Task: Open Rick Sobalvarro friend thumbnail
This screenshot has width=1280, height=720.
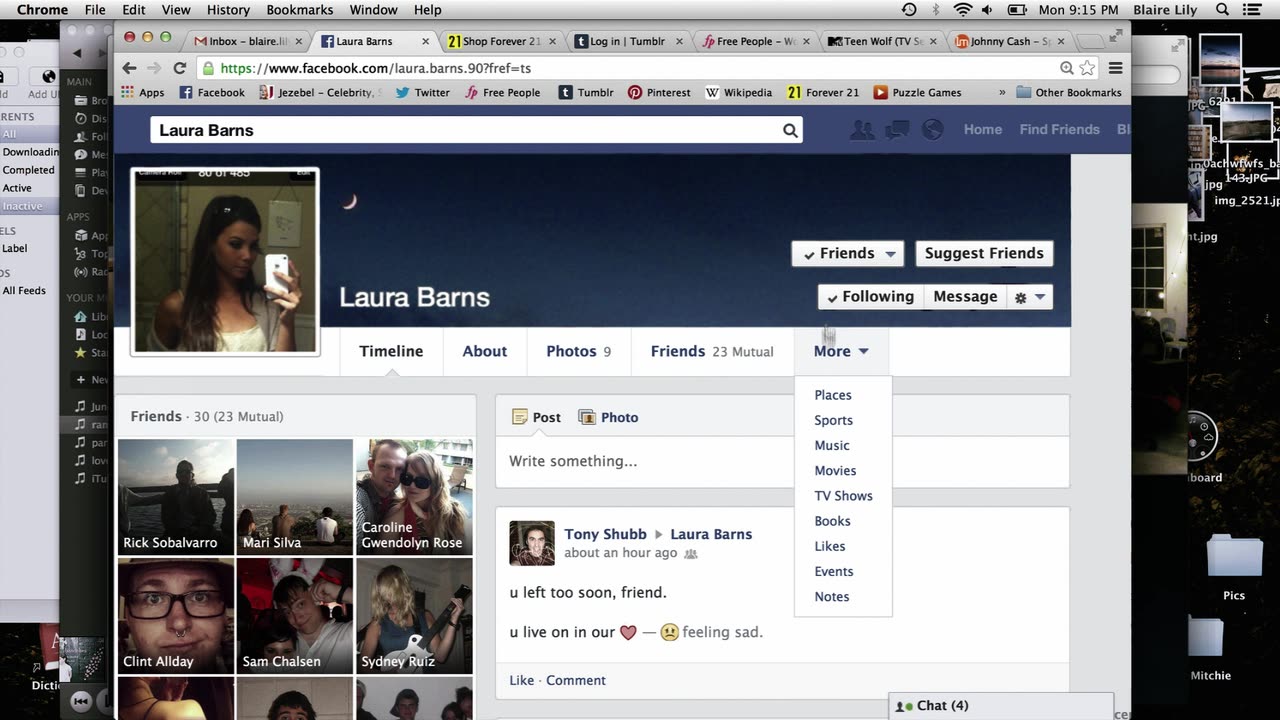Action: click(x=176, y=496)
